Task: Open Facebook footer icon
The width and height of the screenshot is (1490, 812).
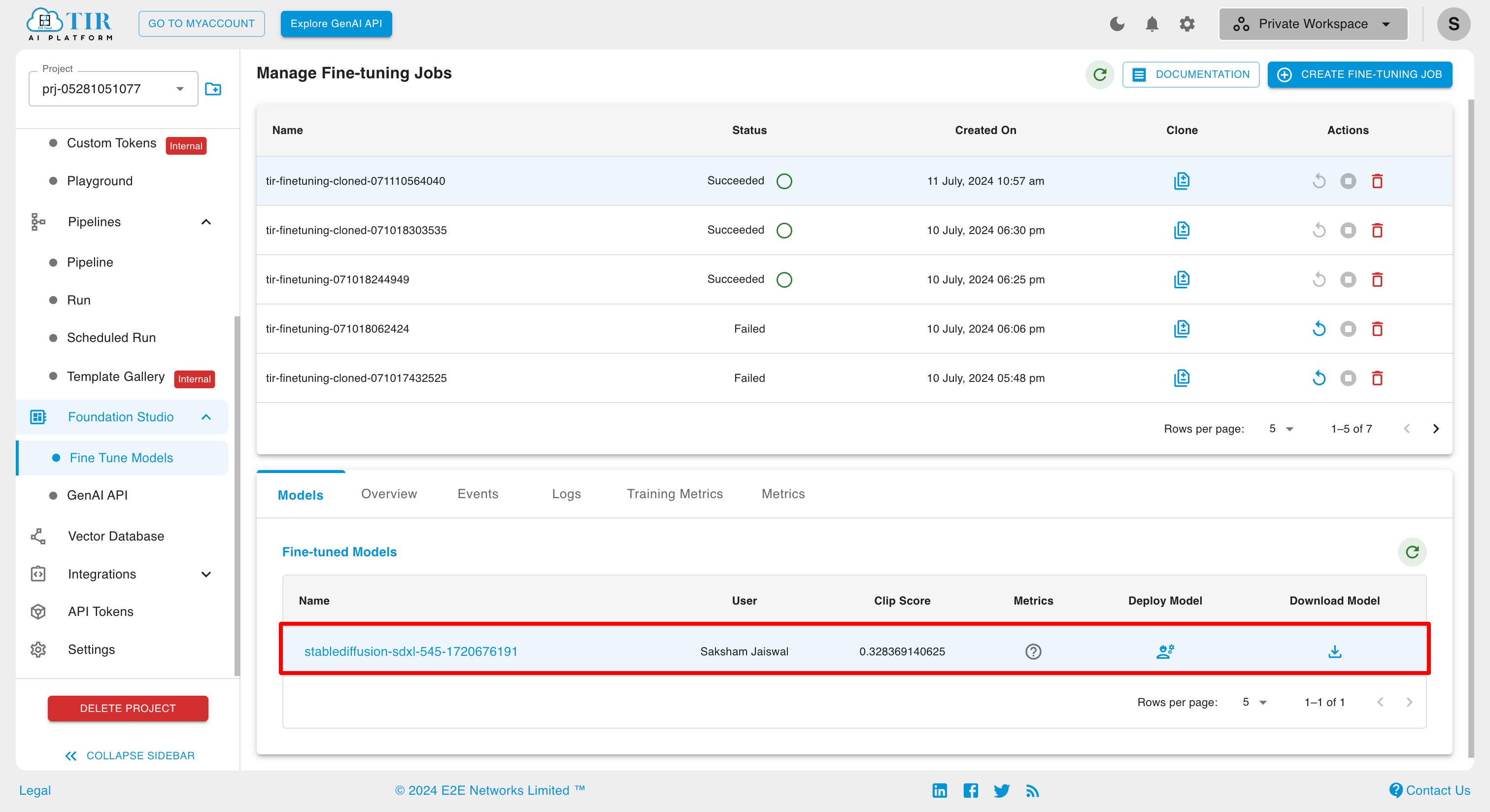Action: pyautogui.click(x=971, y=790)
